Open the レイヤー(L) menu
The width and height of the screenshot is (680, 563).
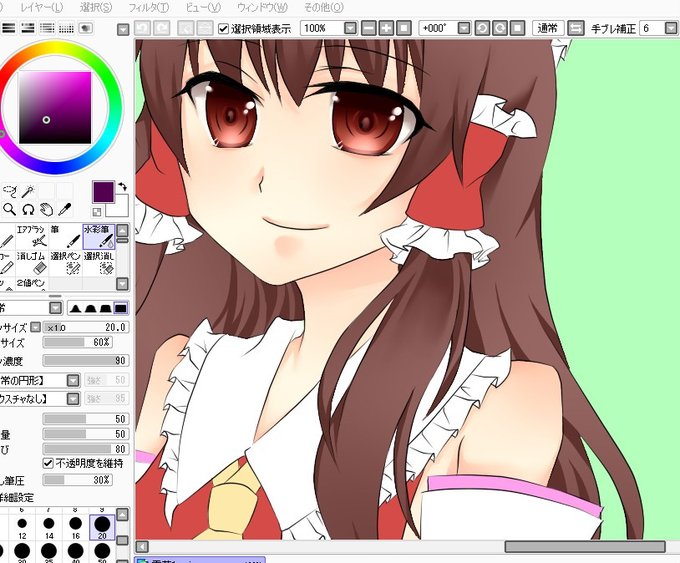point(42,7)
